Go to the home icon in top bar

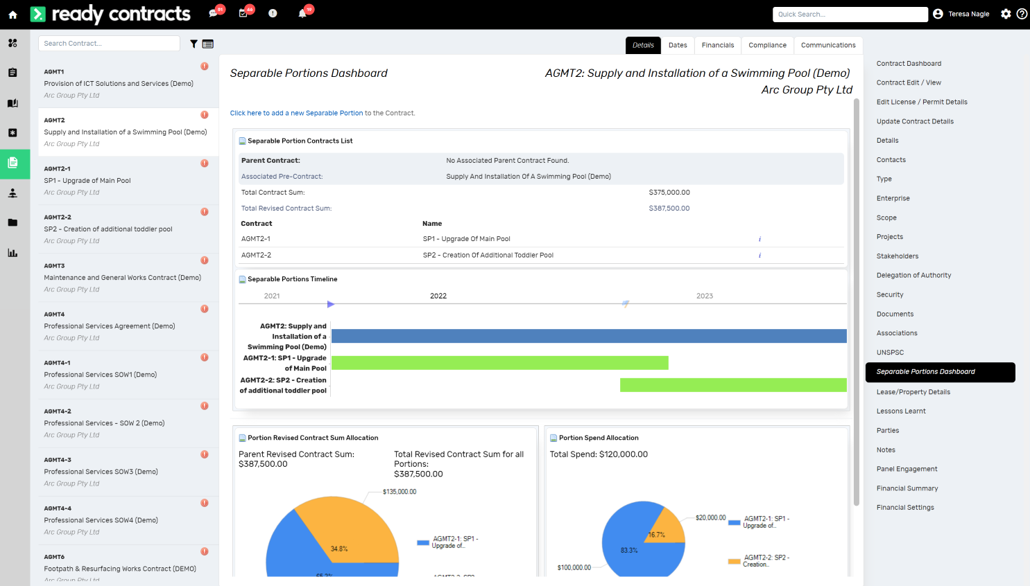[x=12, y=14]
